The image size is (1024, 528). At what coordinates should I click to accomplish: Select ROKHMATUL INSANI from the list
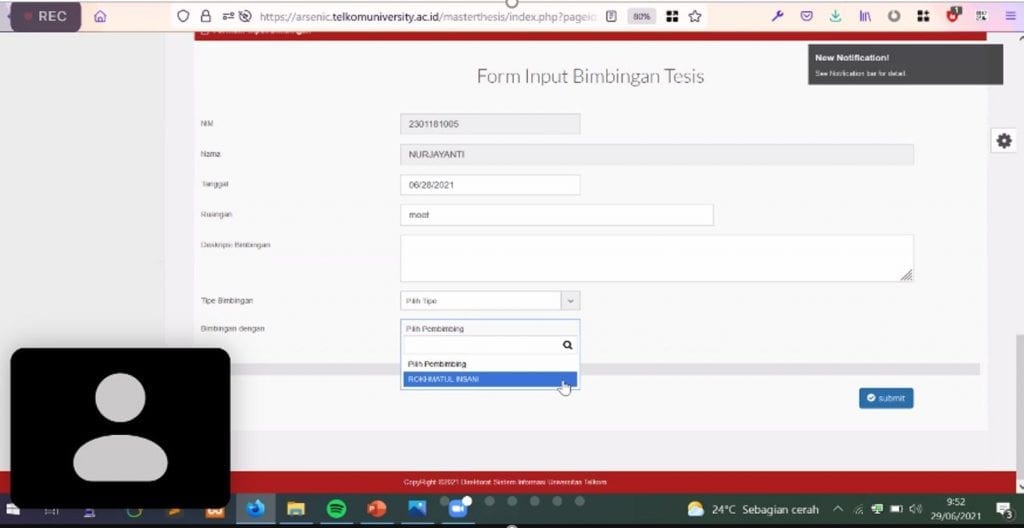tap(489, 379)
